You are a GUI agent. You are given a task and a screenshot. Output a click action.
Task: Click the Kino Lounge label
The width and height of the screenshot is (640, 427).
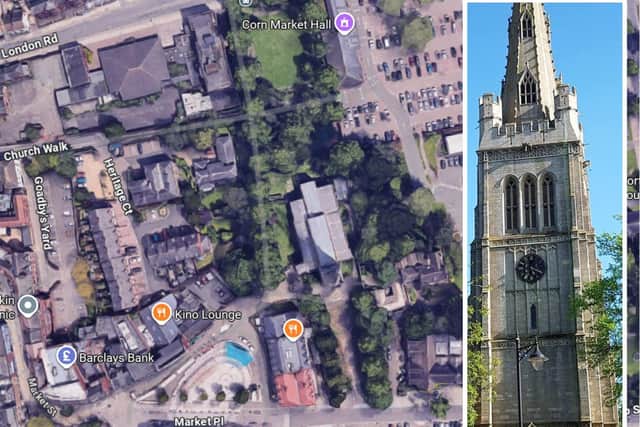(208, 315)
